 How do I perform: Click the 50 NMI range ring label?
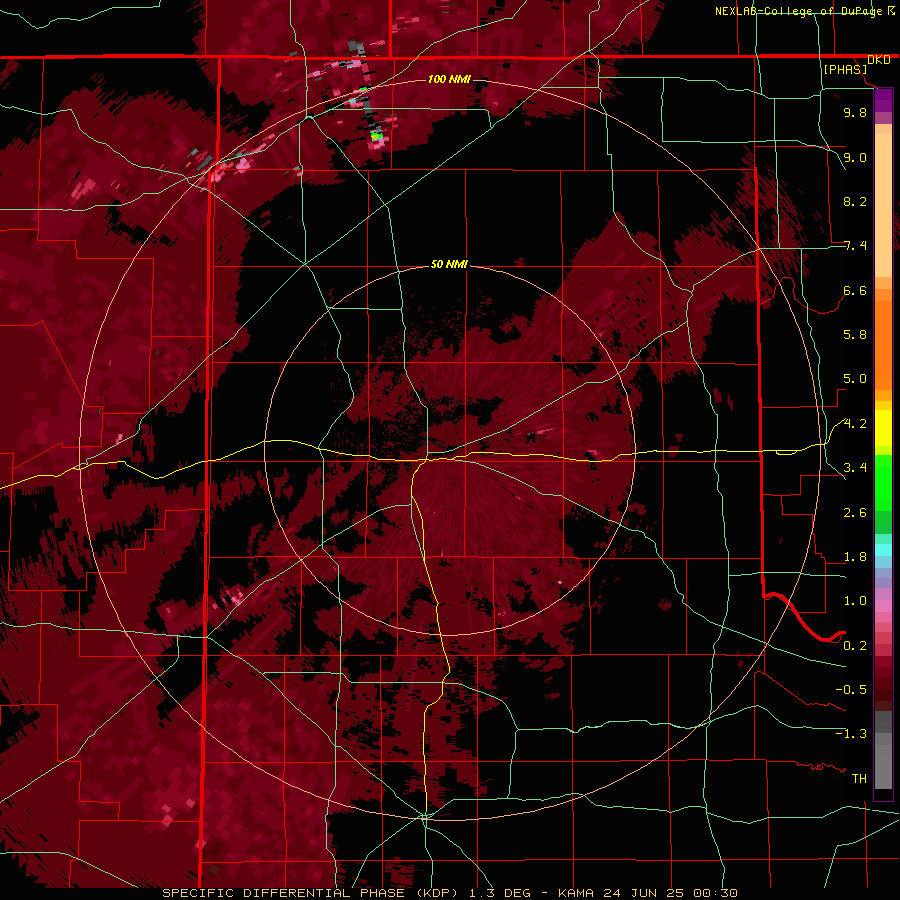(x=449, y=265)
